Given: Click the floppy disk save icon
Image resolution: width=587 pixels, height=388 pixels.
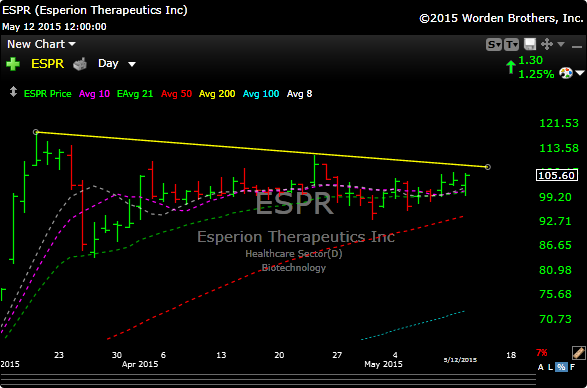Looking at the screenshot, I should pyautogui.click(x=530, y=45).
